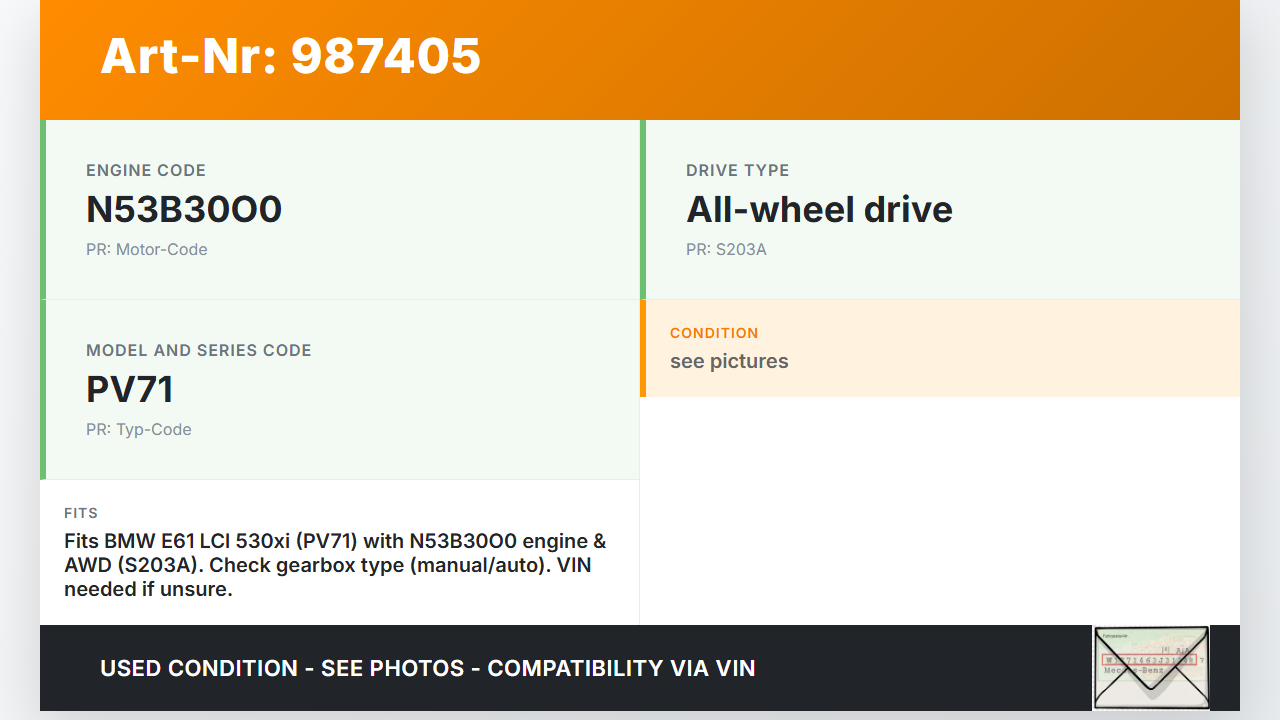The height and width of the screenshot is (720, 1280).
Task: Click the BMW E61 LCI fitment description
Action: 335,565
